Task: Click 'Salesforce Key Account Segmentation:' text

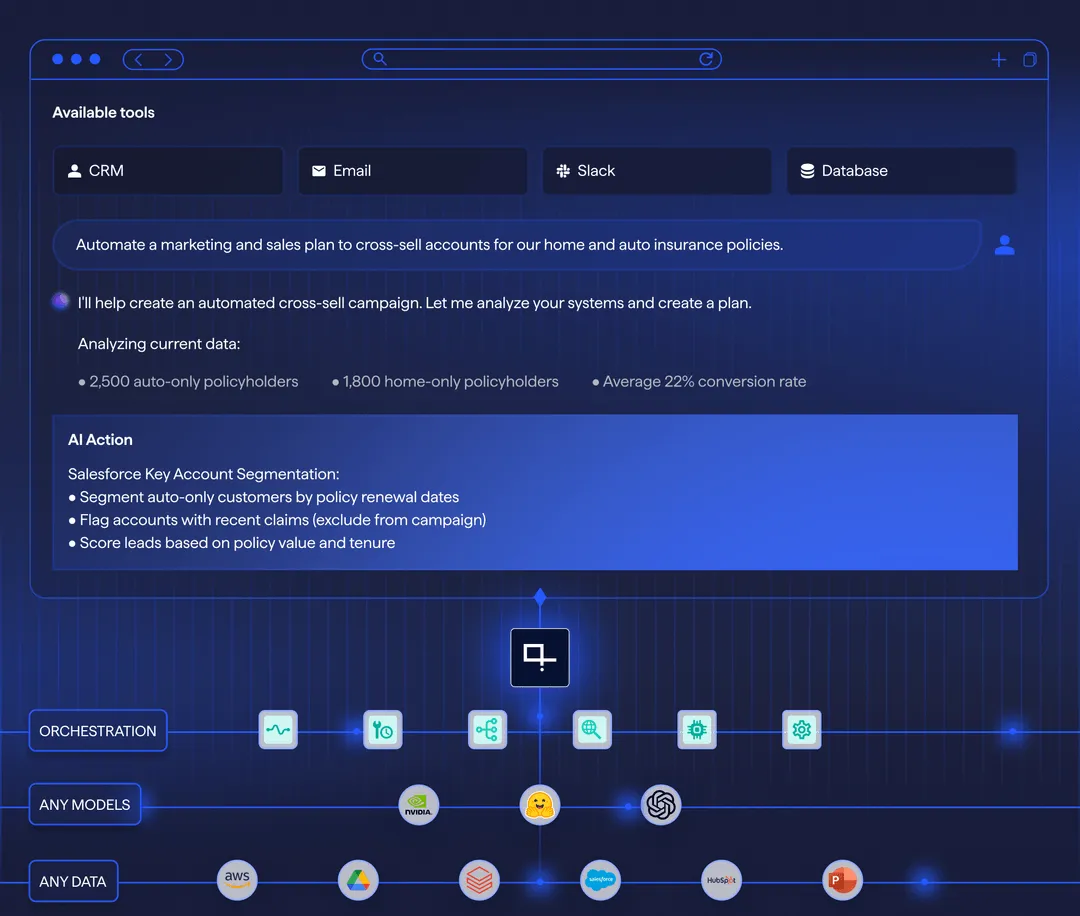Action: (x=203, y=474)
